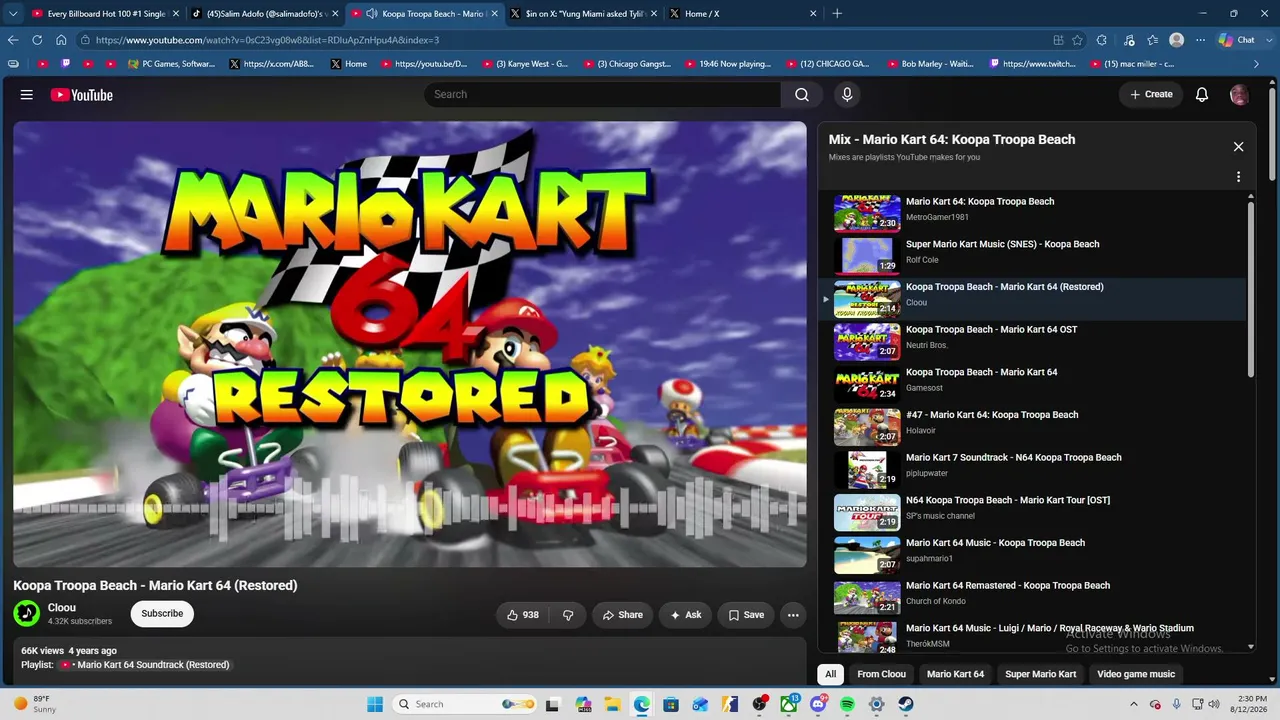Image resolution: width=1280 pixels, height=720 pixels.
Task: Open the Create menu
Action: (x=1151, y=94)
